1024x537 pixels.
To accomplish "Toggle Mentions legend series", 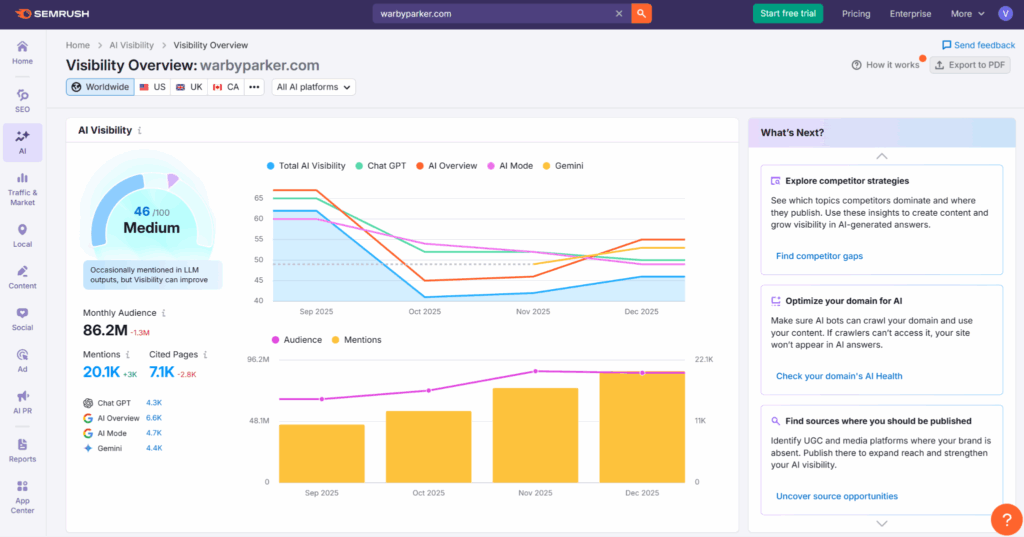I will pos(357,340).
